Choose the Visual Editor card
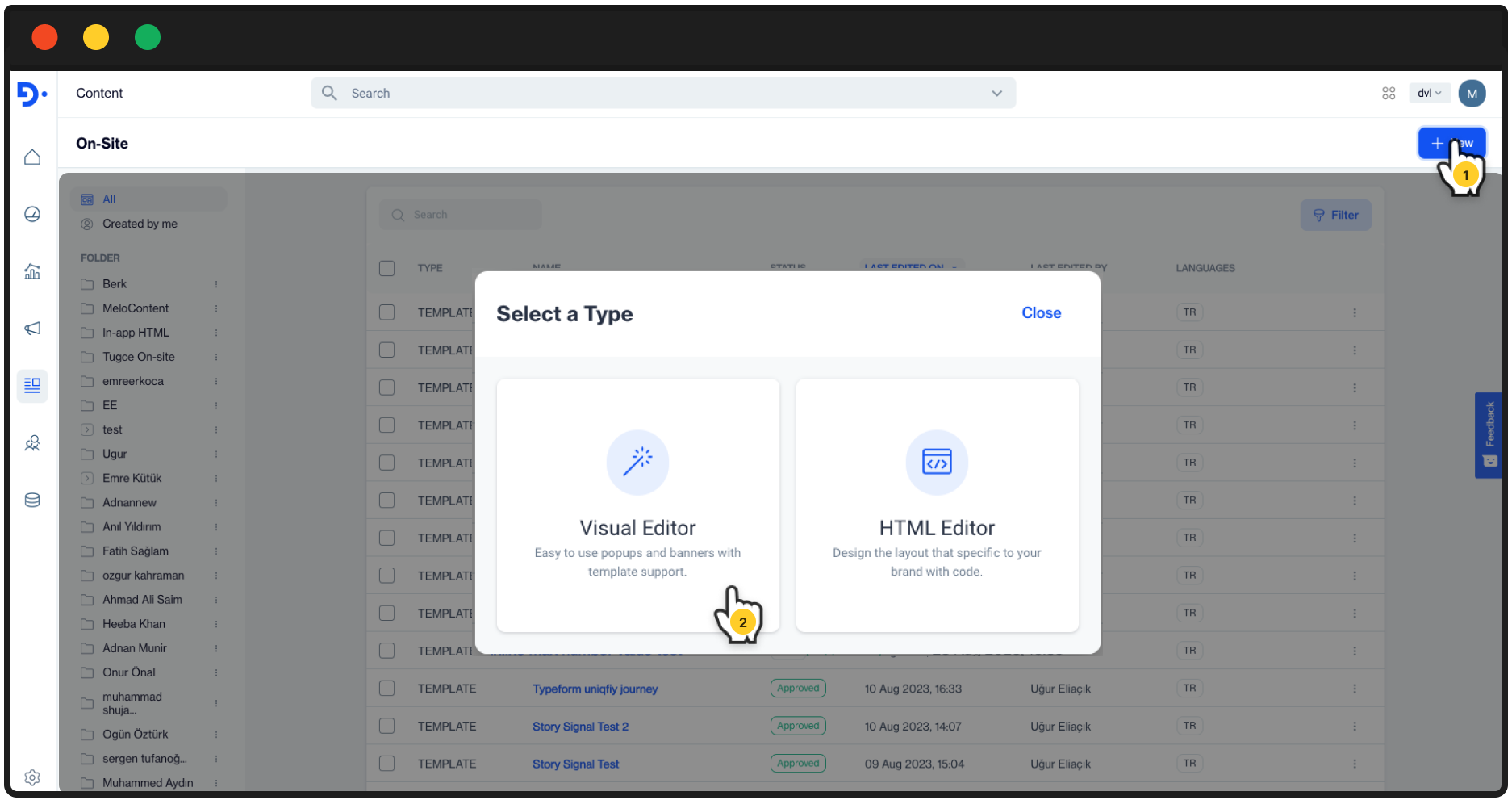The height and width of the screenshot is (800, 1512). pos(638,505)
